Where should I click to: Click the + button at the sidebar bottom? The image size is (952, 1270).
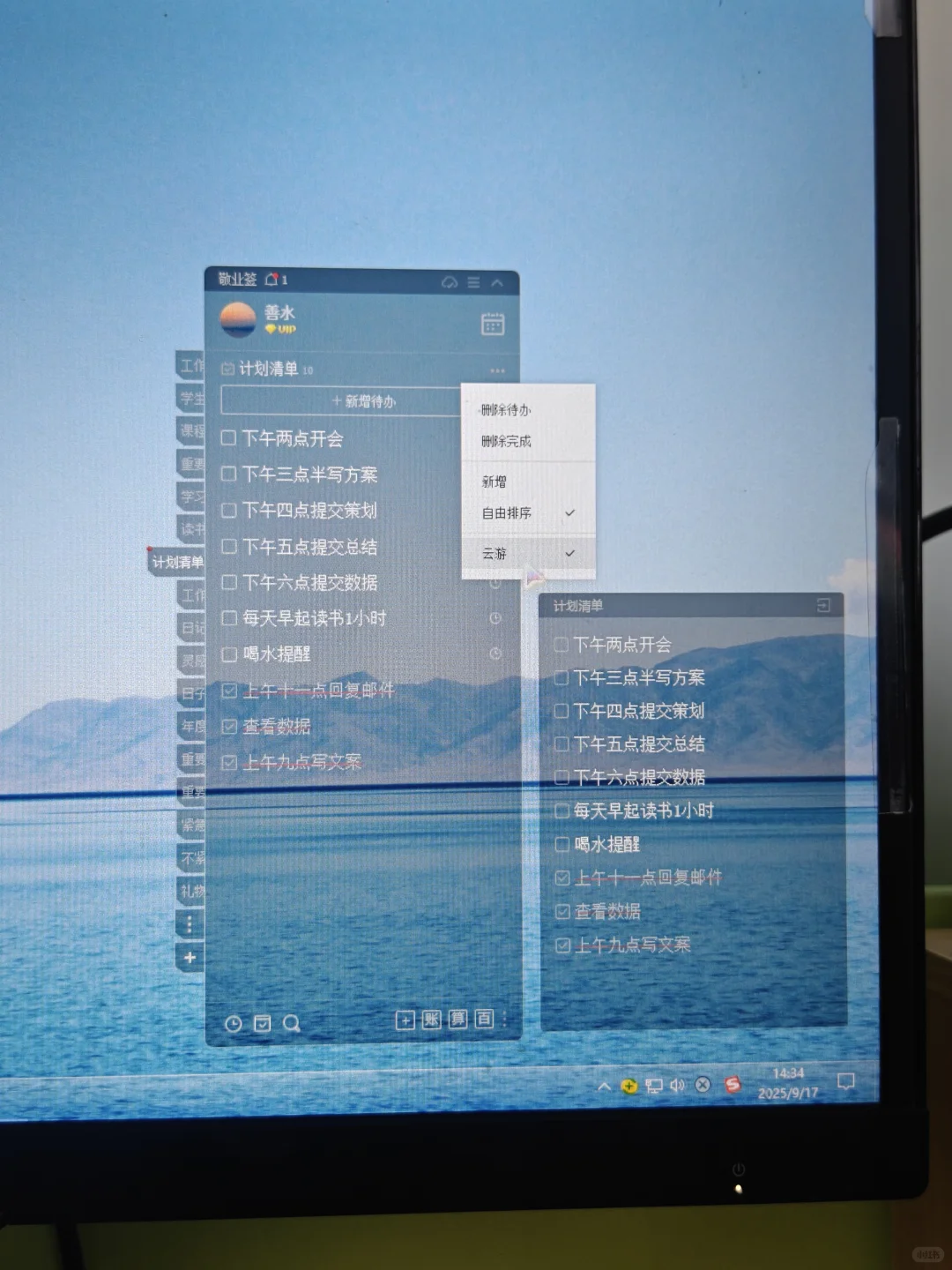pos(190,958)
